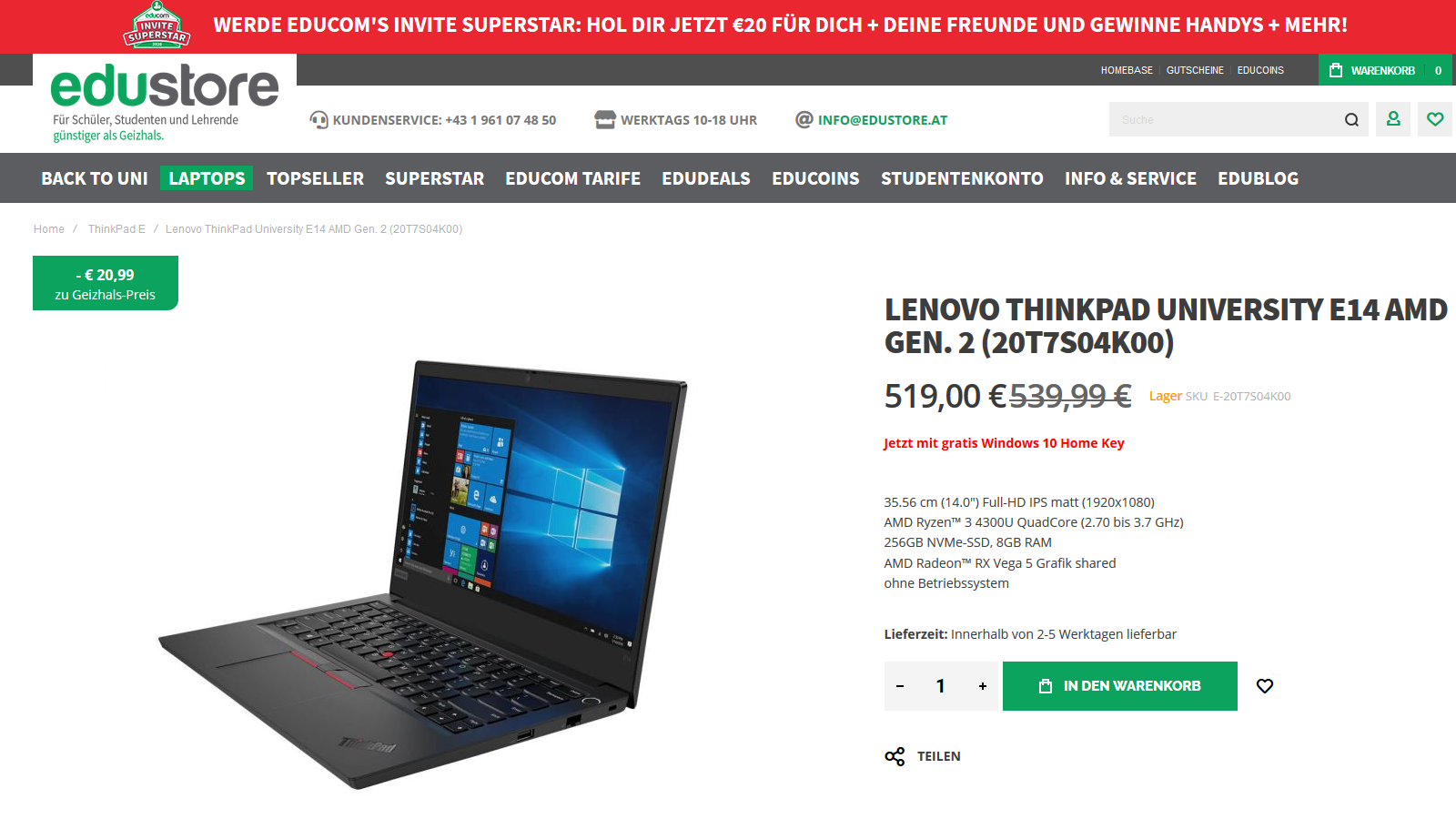Open the Educom Tarife menu
The height and width of the screenshot is (819, 1456).
(573, 178)
